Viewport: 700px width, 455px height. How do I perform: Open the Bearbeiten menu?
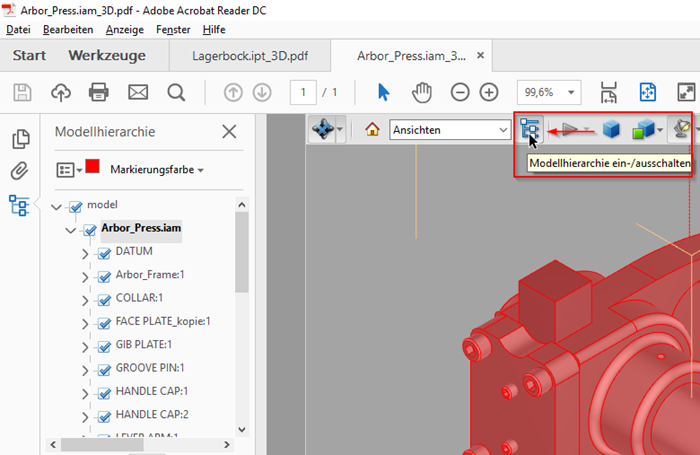[68, 29]
